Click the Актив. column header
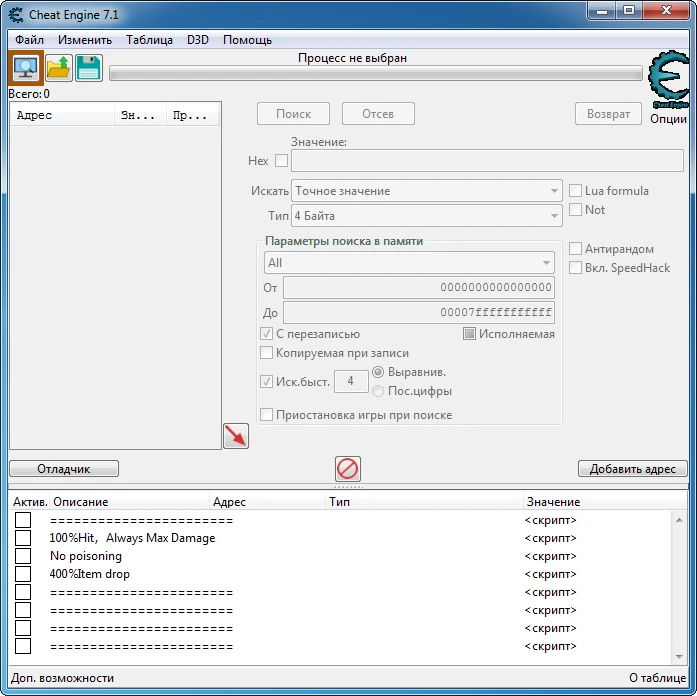The width and height of the screenshot is (697, 696). [30, 502]
